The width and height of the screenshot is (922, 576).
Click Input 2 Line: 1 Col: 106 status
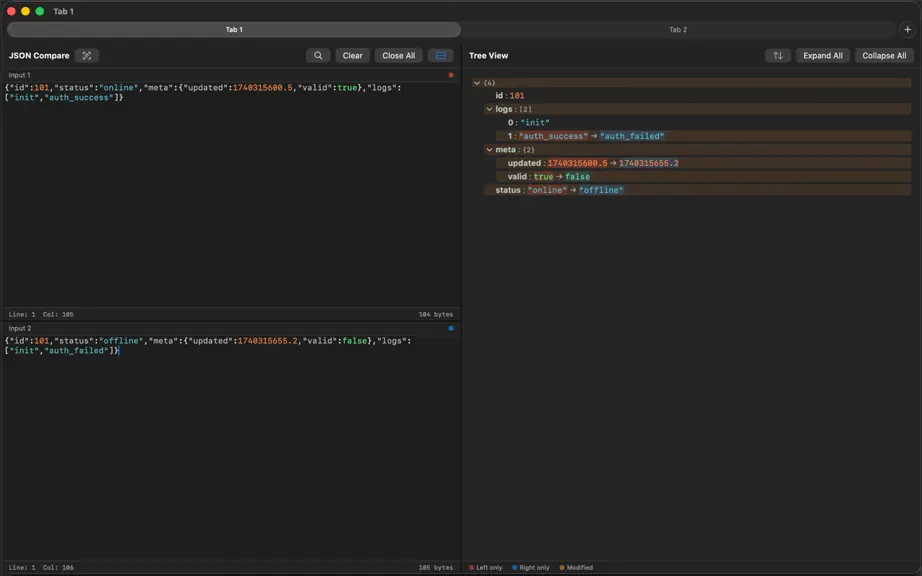point(41,568)
